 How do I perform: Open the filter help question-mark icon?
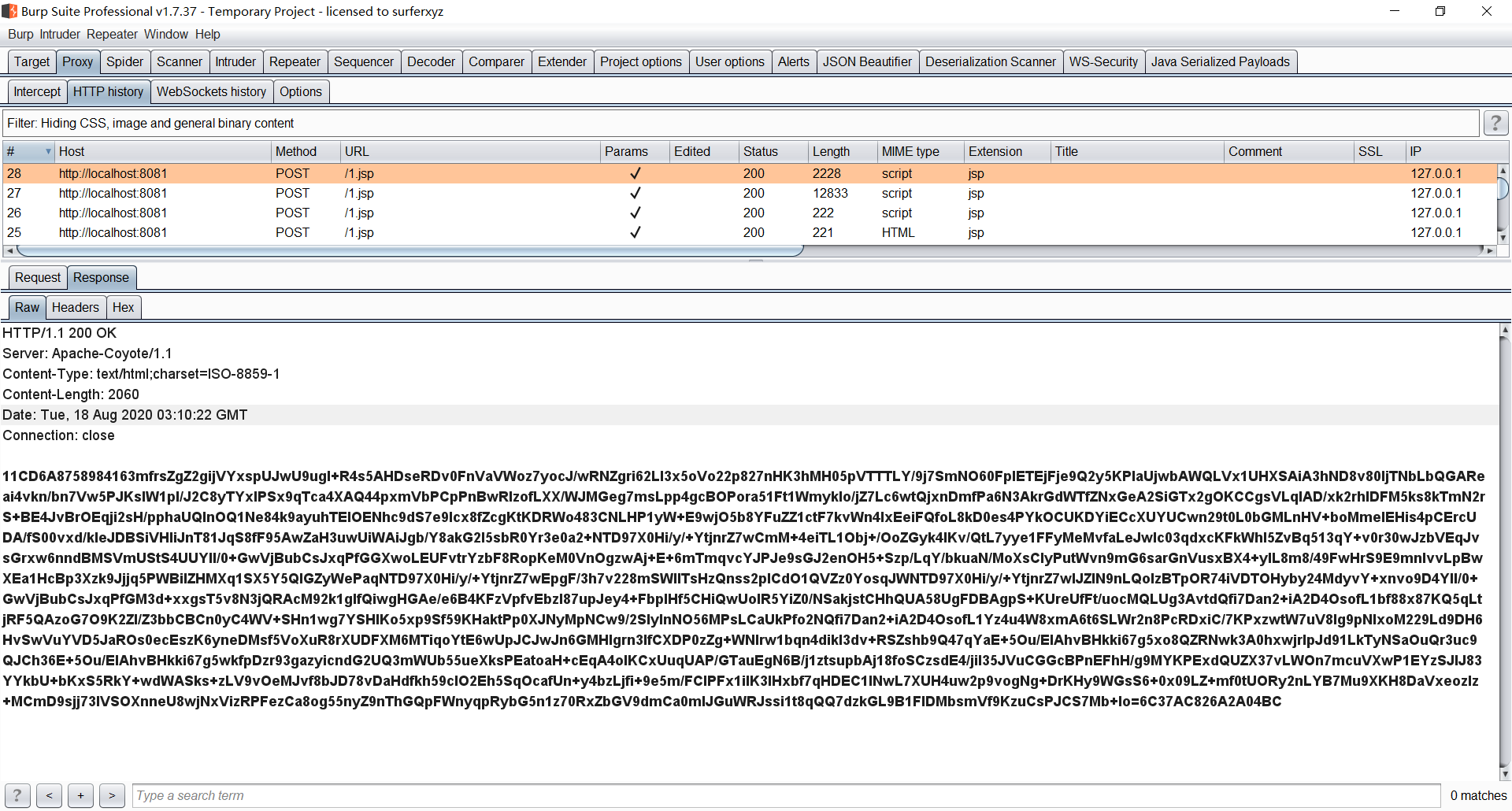[x=1495, y=123]
